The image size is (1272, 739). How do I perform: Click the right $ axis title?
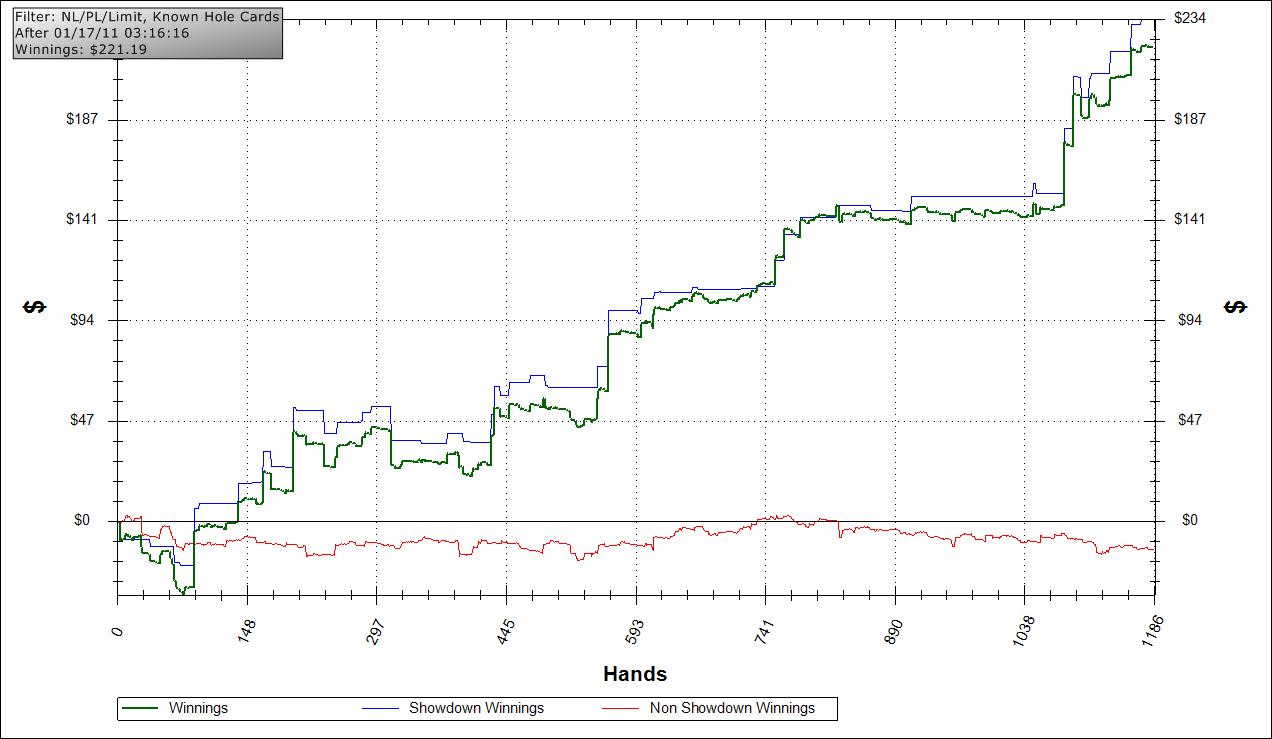[x=1236, y=307]
